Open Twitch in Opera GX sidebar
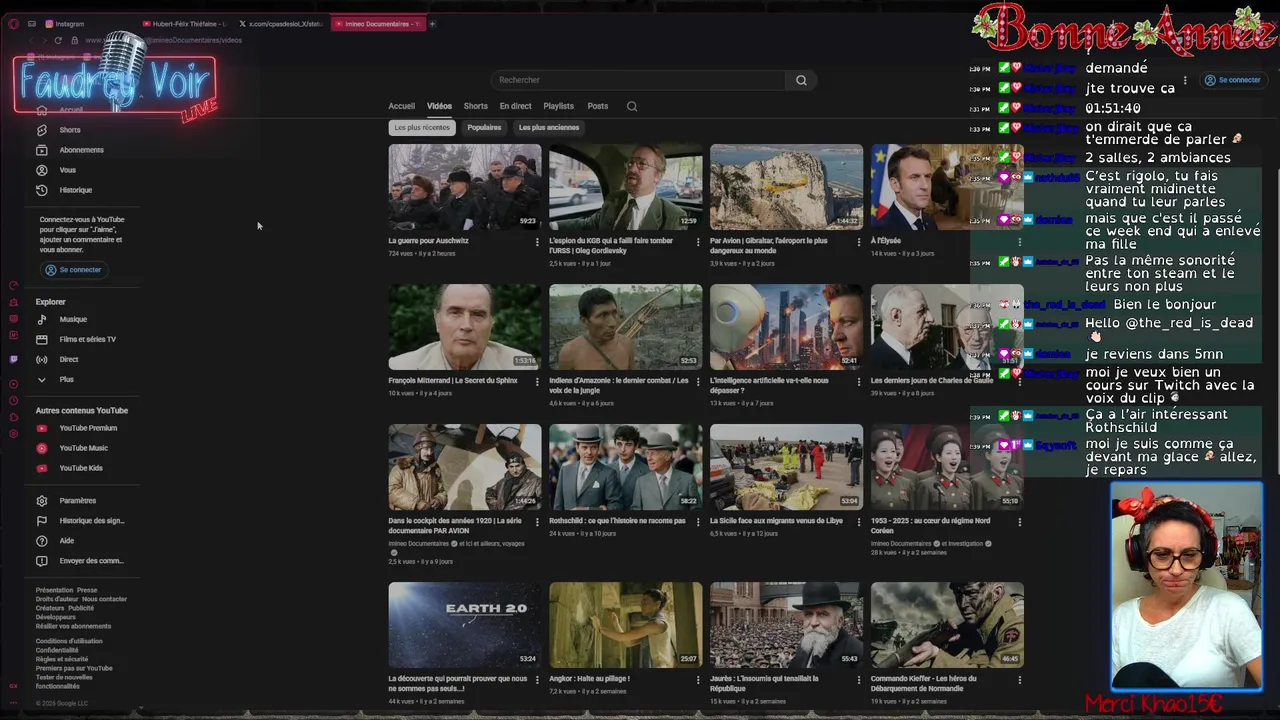This screenshot has height=720, width=1280. pos(13,359)
